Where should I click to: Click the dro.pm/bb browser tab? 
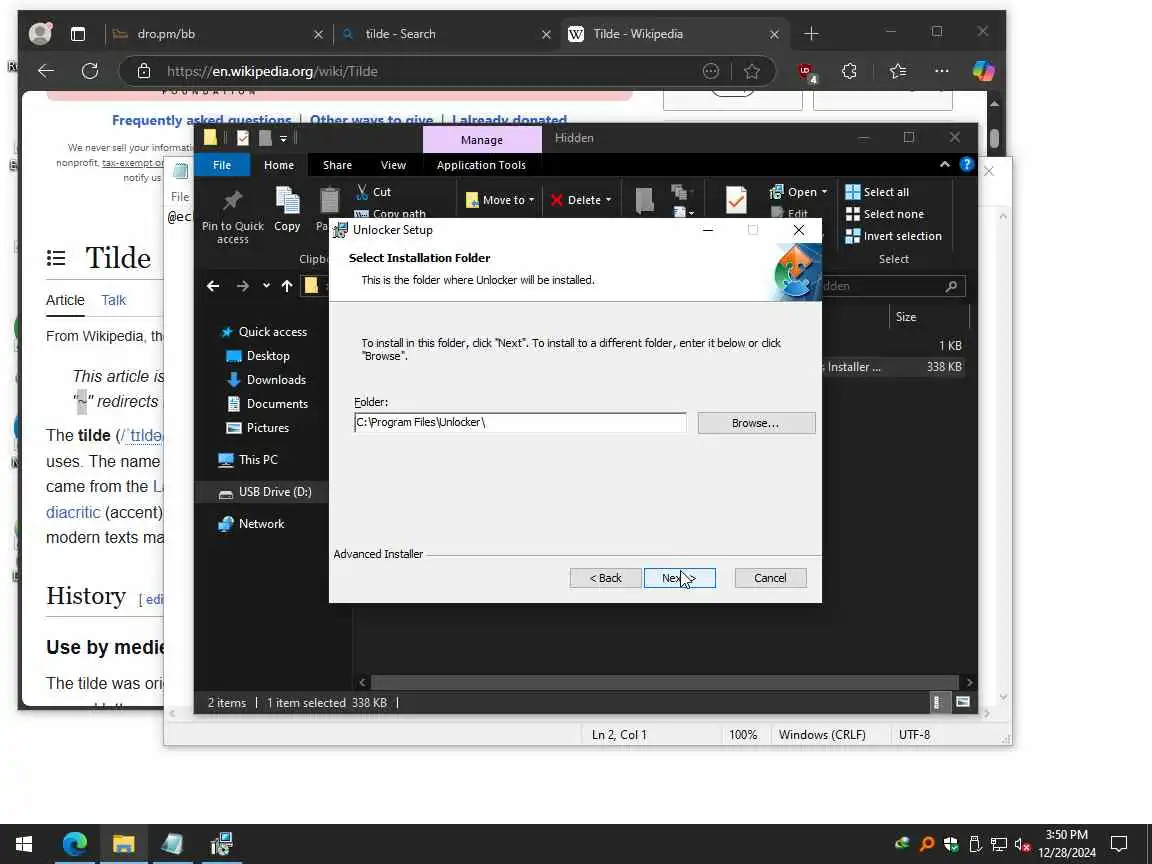pyautogui.click(x=217, y=34)
